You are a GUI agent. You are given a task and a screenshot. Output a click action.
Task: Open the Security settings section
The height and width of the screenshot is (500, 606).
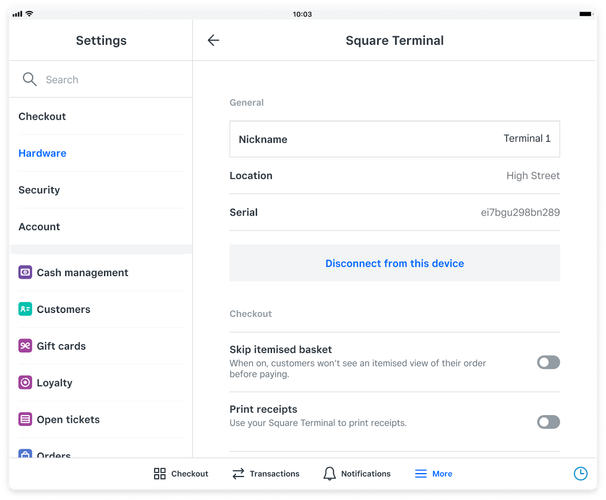tap(39, 190)
